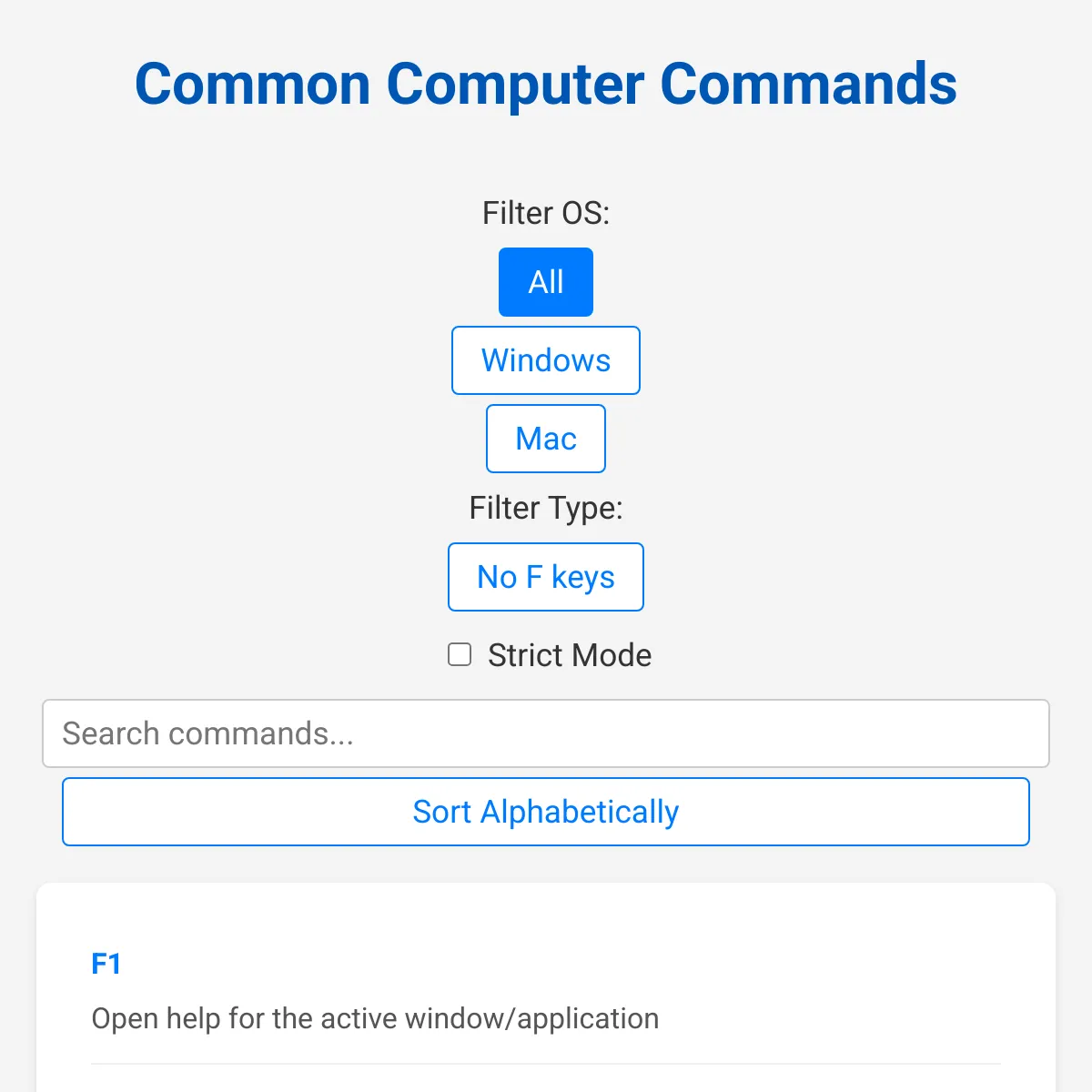
Task: Click the empty card area above F1
Action: click(x=546, y=915)
